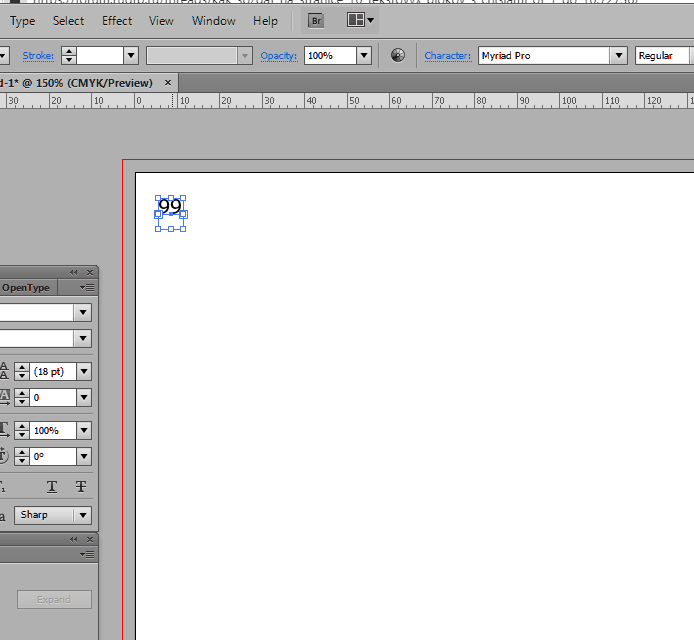Close the document tab at 150% CMYK/Preview

tap(168, 83)
